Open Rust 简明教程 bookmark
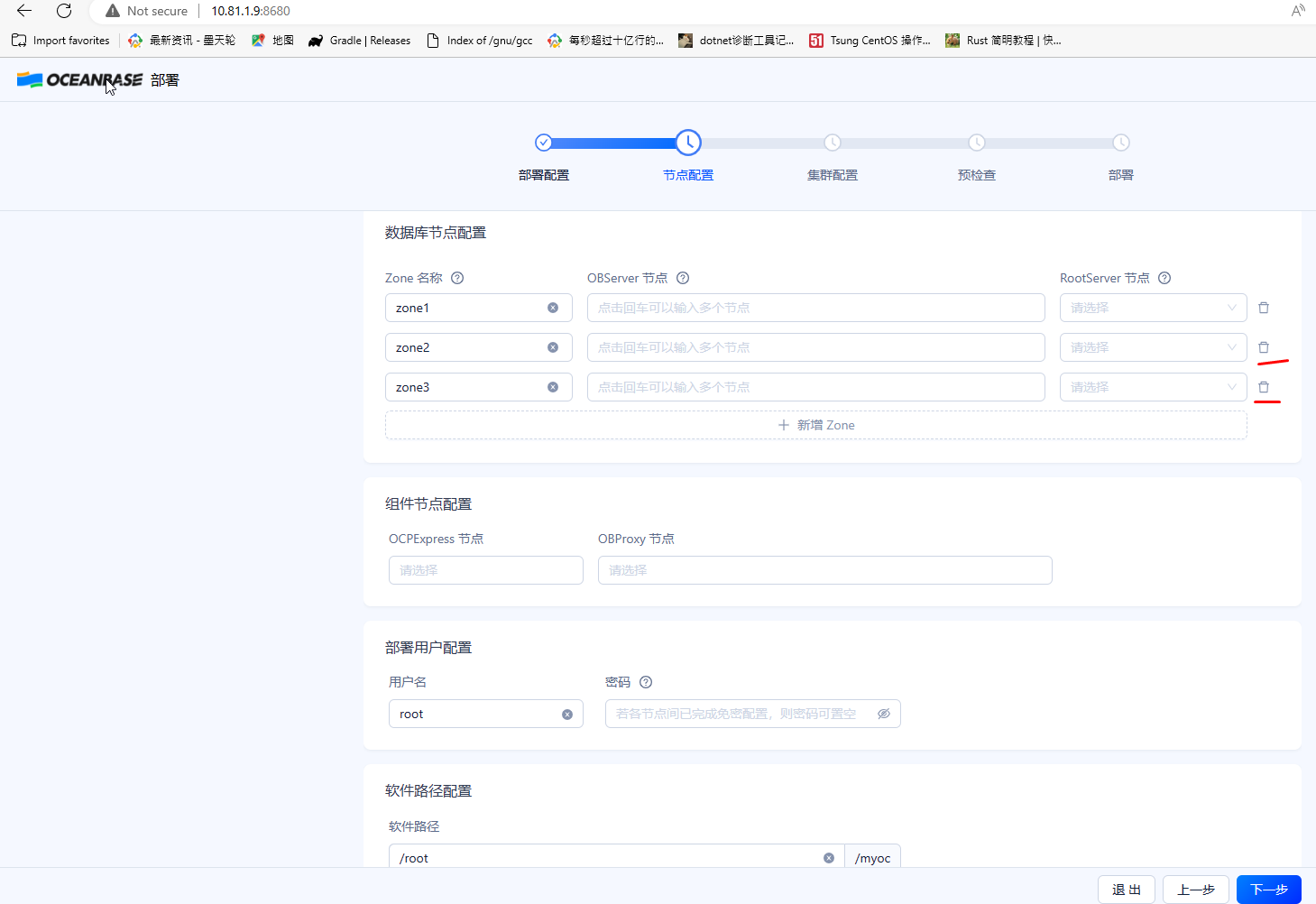Image resolution: width=1316 pixels, height=904 pixels. (x=1003, y=41)
